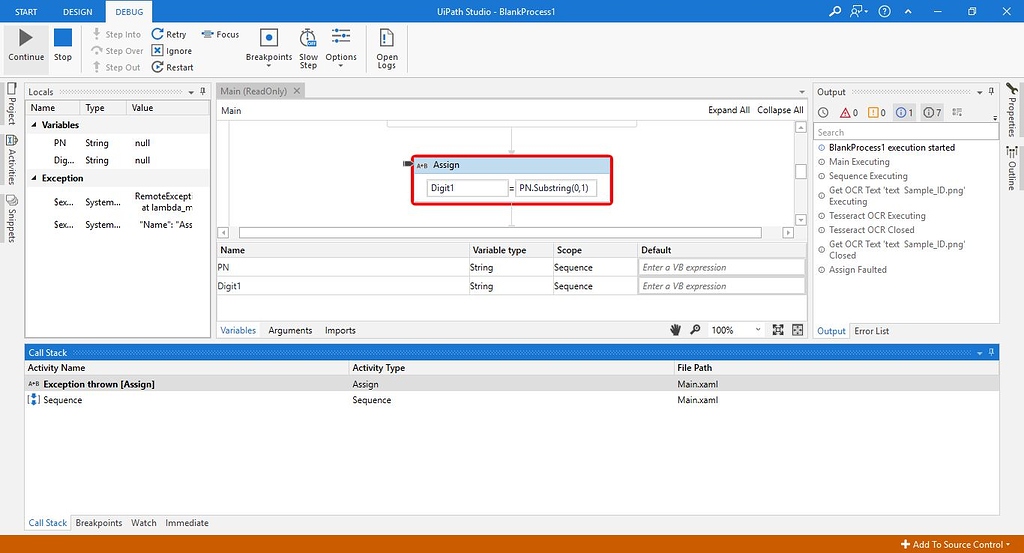1024x553 pixels.
Task: Open the Properties side panel
Action: [1012, 110]
